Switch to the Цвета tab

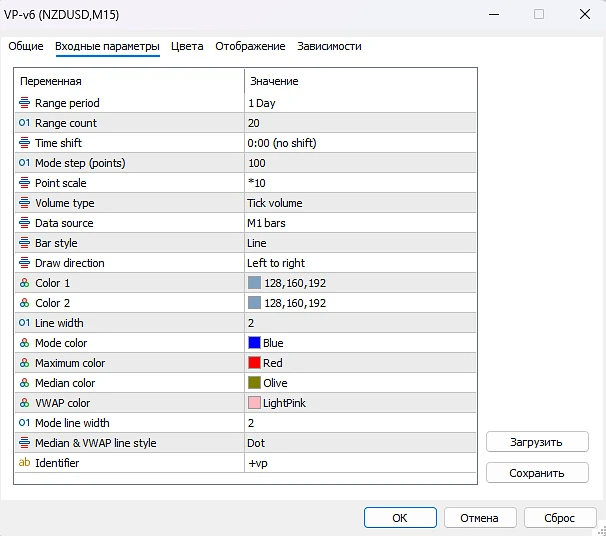(187, 47)
